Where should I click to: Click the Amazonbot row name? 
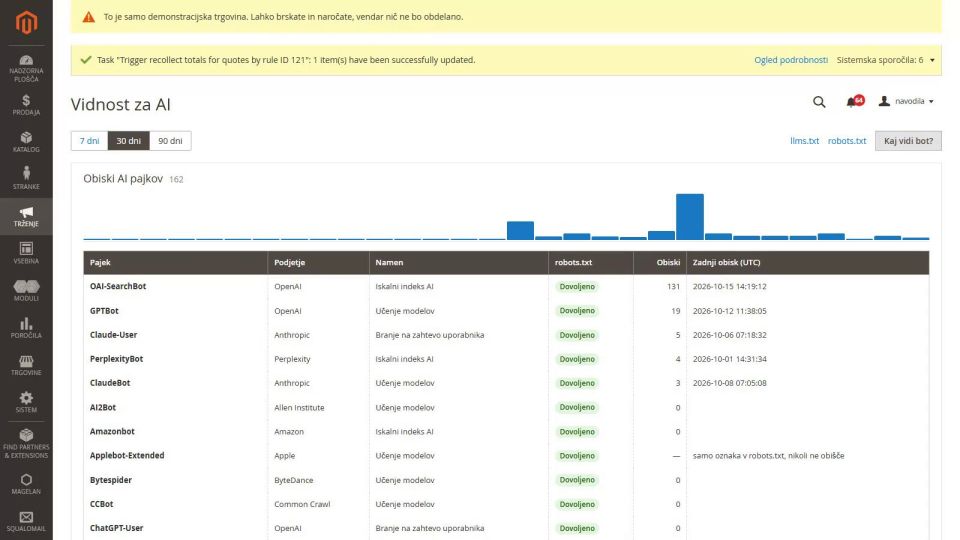click(112, 432)
